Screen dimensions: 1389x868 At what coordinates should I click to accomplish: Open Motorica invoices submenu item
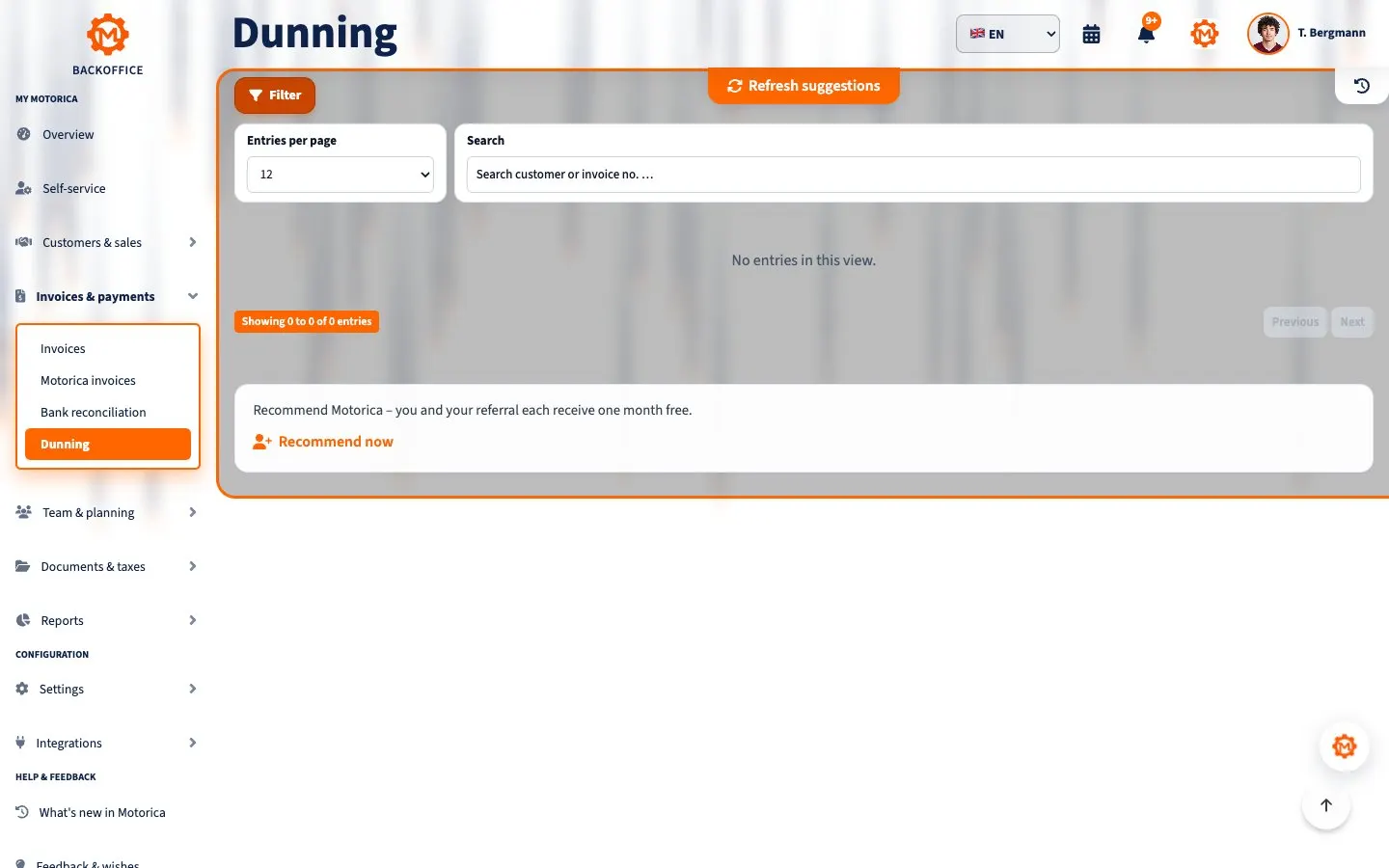tap(108, 381)
